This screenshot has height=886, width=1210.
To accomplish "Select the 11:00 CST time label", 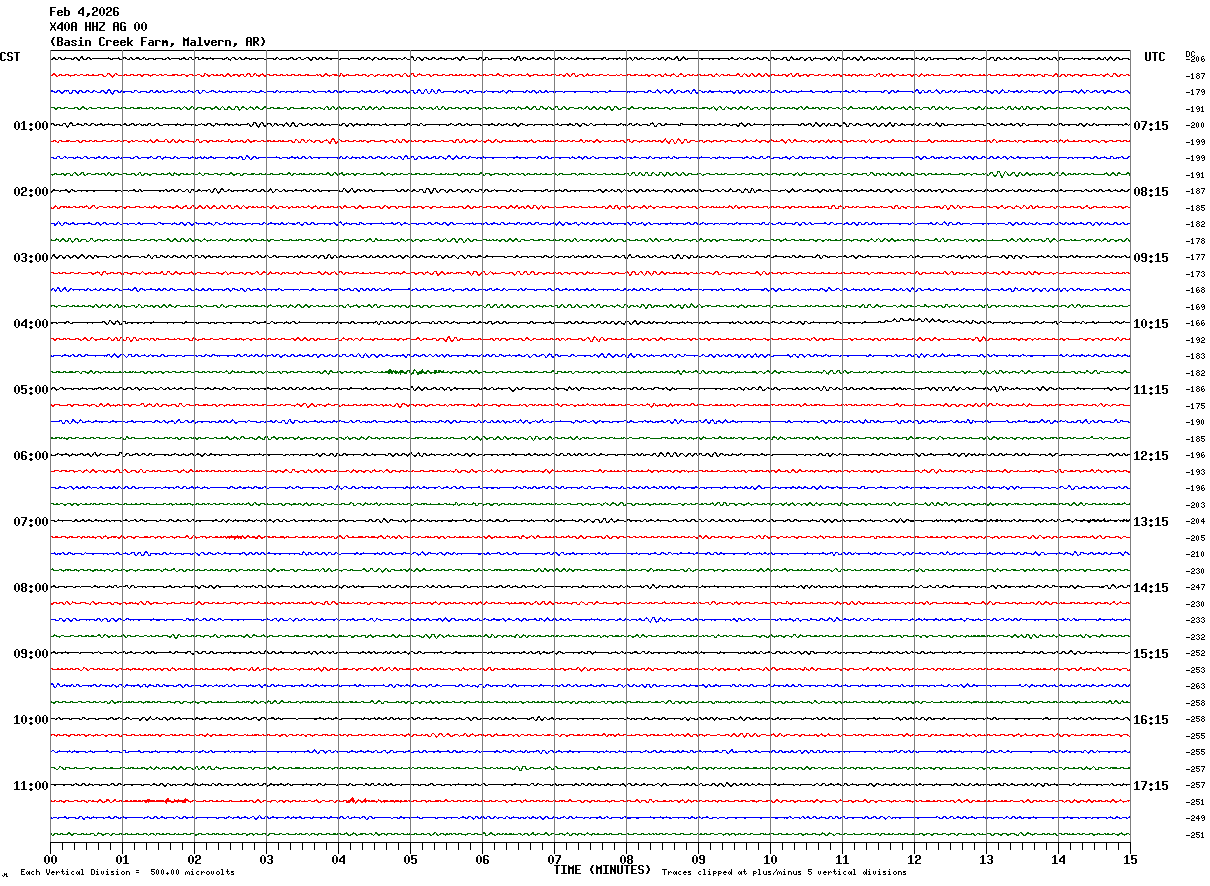I will 31,786.
